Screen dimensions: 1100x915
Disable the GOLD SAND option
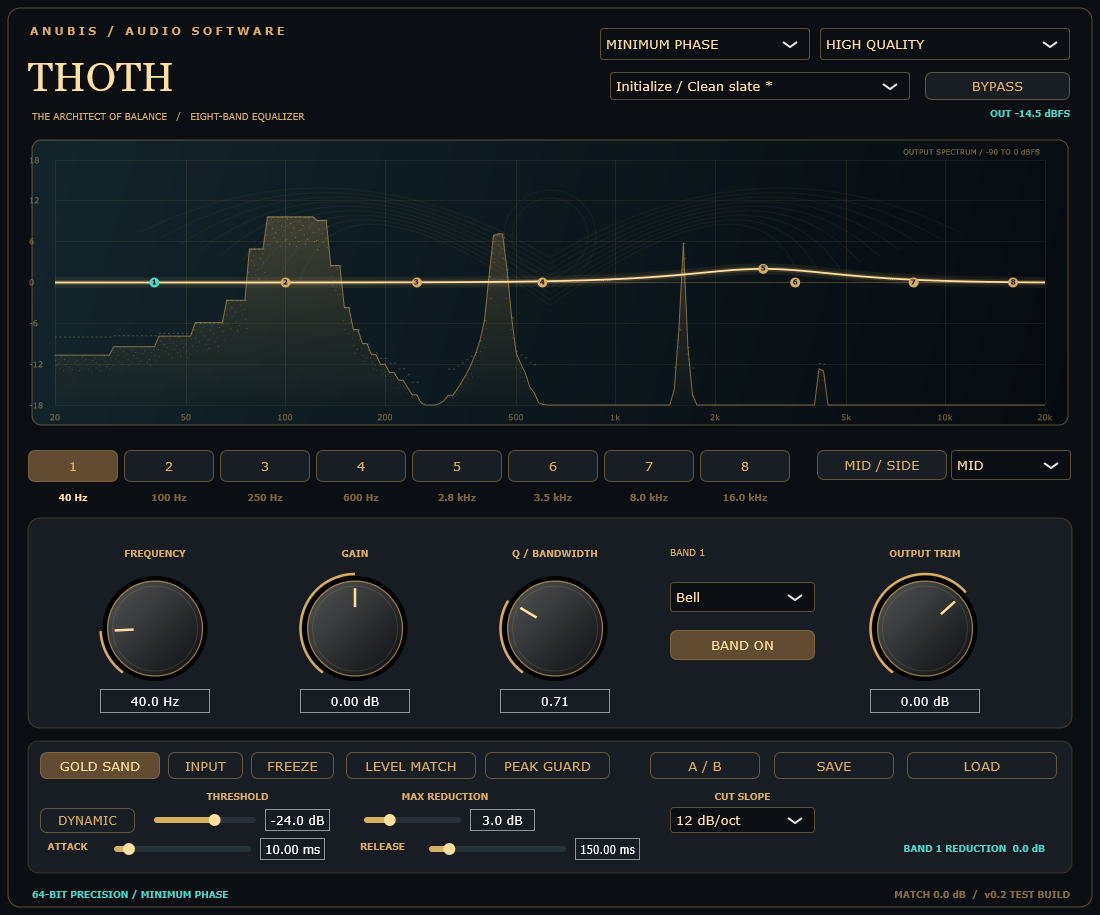pyautogui.click(x=100, y=766)
